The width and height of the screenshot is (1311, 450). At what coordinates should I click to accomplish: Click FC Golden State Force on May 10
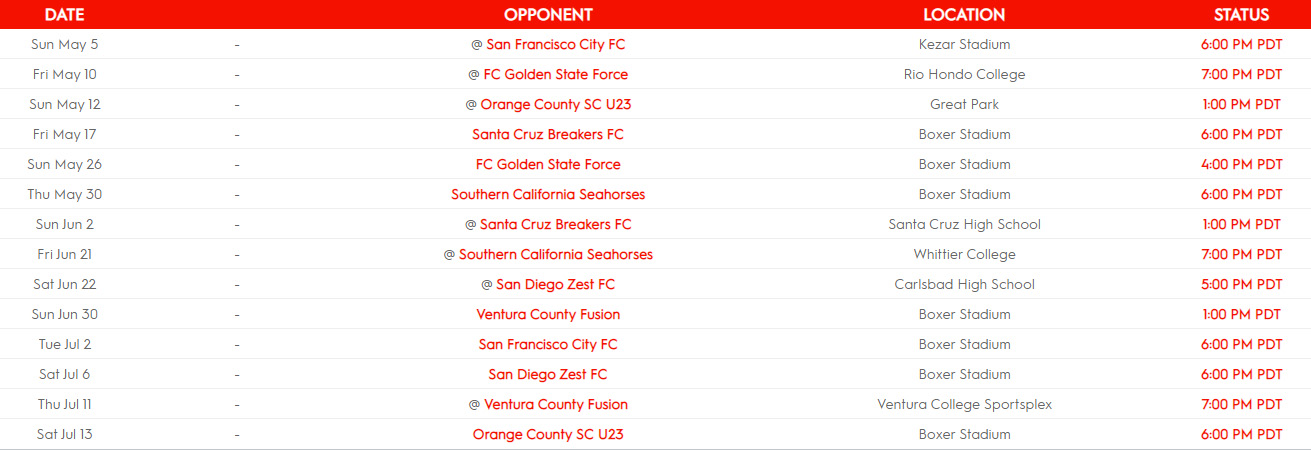pyautogui.click(x=556, y=74)
